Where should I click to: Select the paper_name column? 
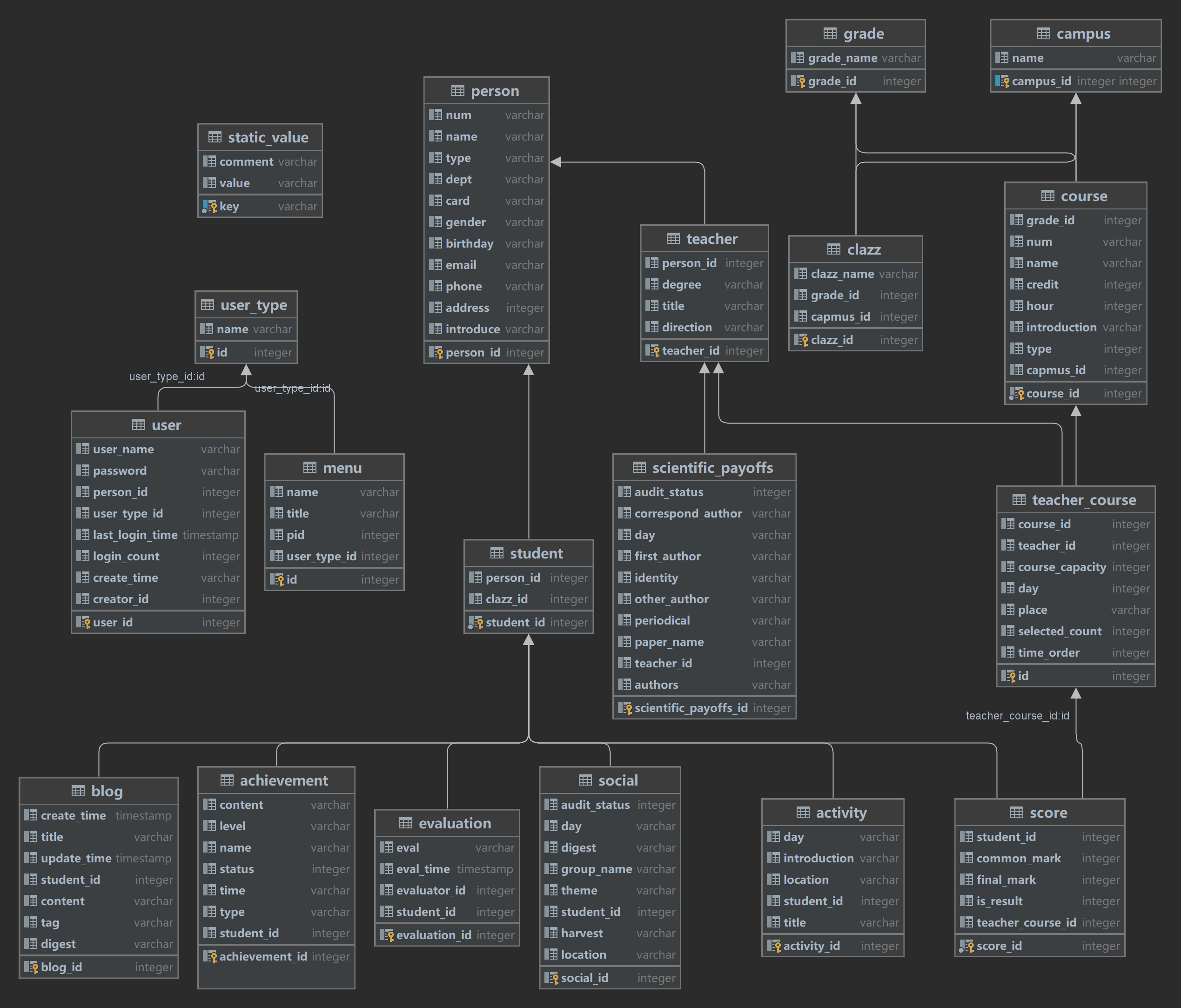(705, 642)
